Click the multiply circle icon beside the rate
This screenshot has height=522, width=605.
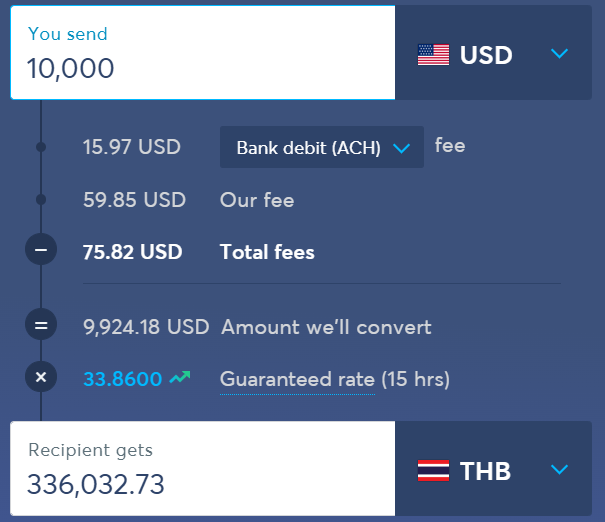(x=41, y=377)
